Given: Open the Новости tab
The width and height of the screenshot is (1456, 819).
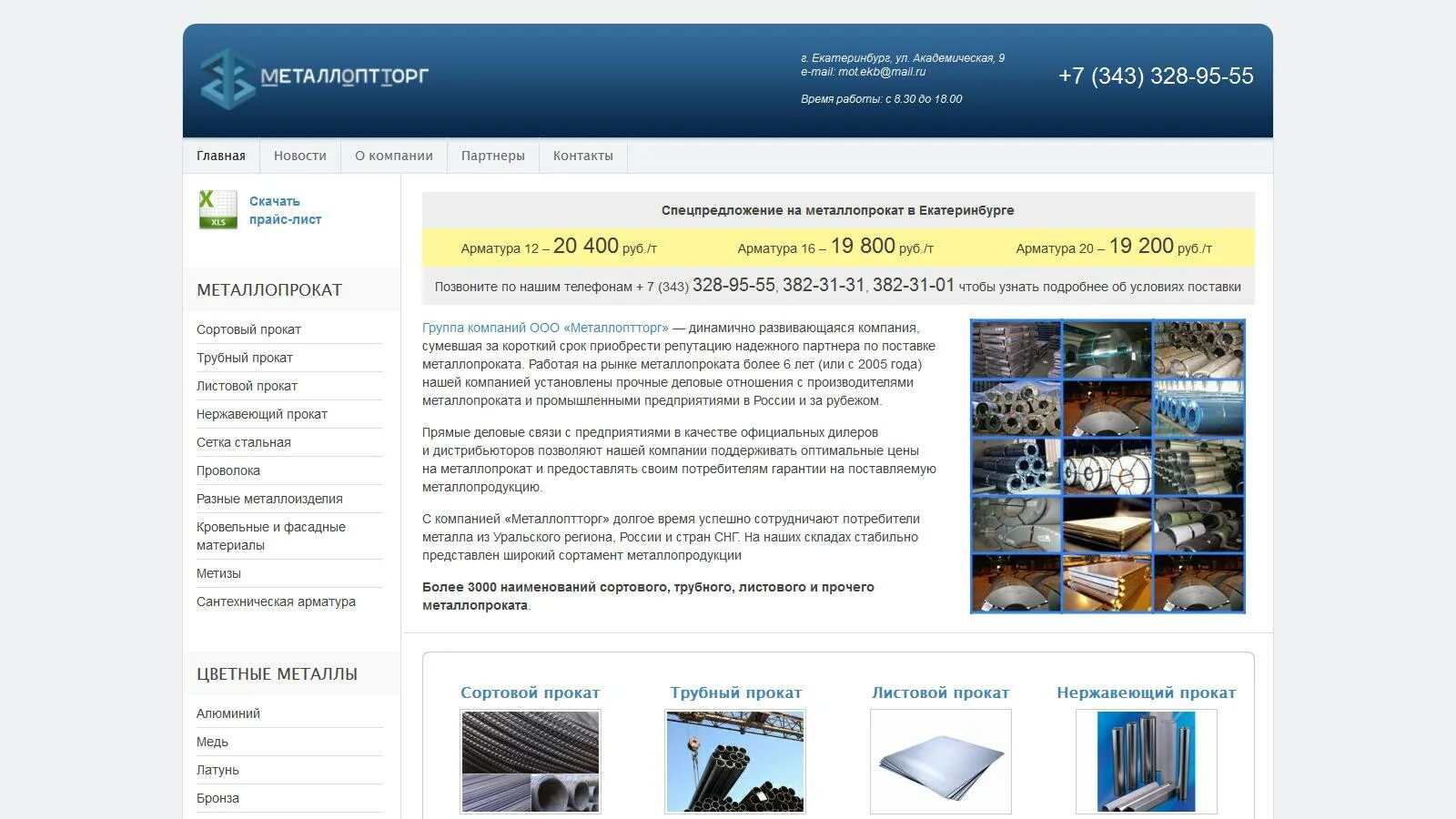Looking at the screenshot, I should (x=300, y=156).
